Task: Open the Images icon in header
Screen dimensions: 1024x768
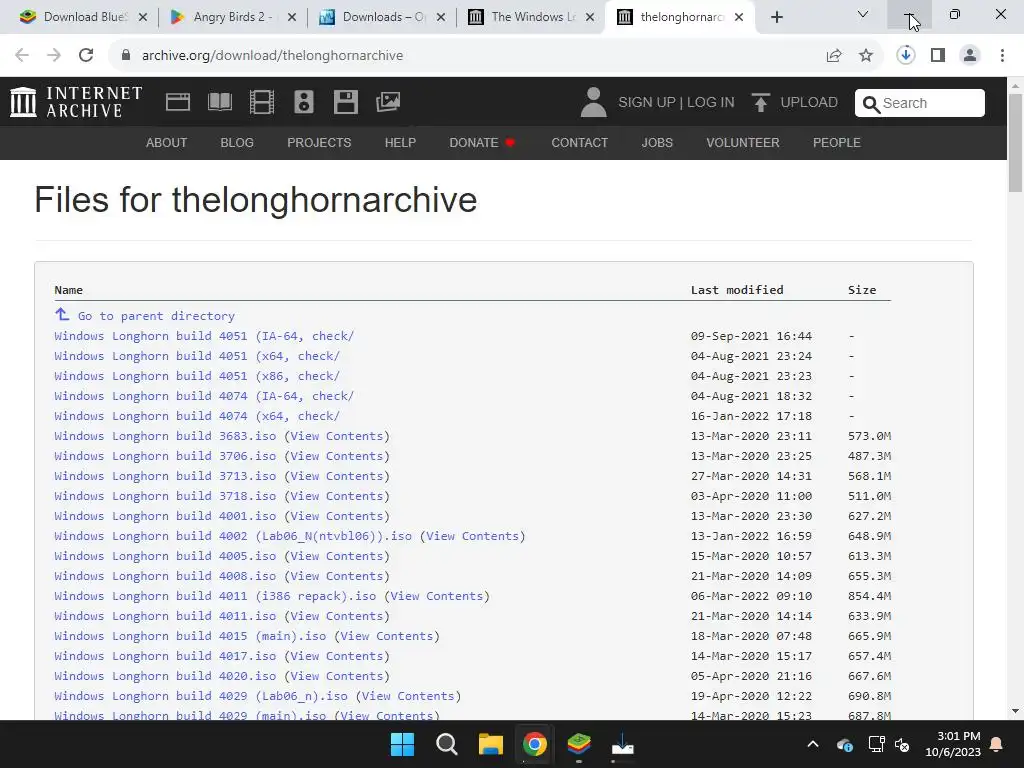Action: pyautogui.click(x=388, y=102)
